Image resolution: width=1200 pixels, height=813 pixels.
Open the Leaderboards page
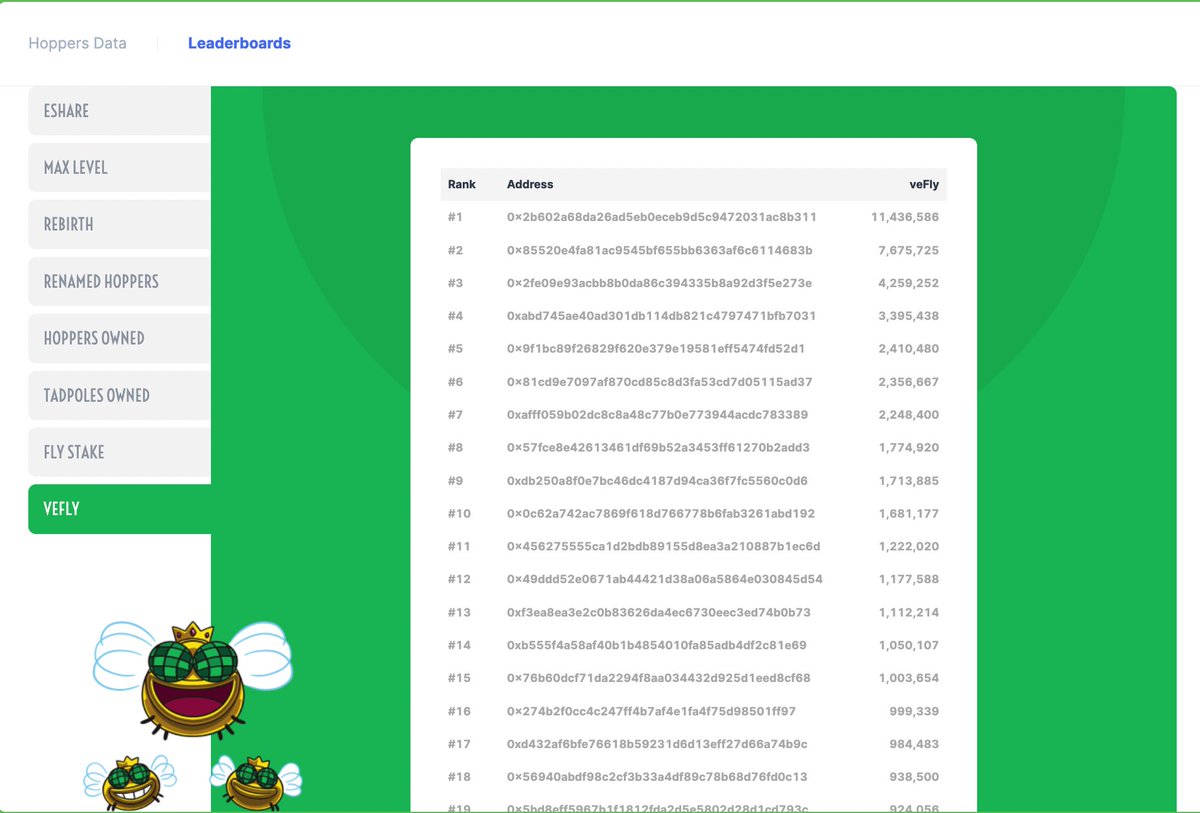pyautogui.click(x=239, y=43)
